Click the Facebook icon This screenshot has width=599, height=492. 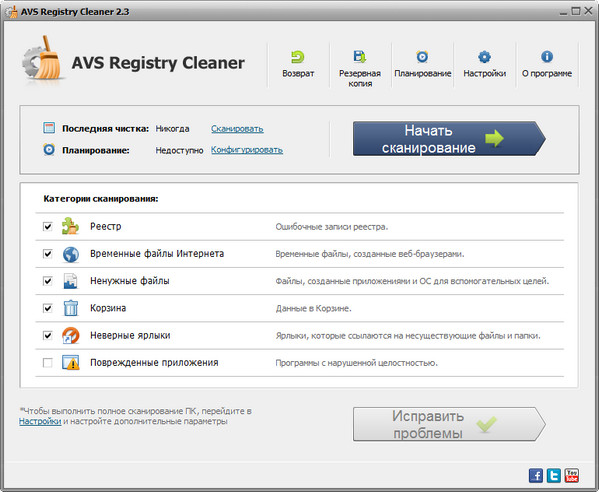536,476
